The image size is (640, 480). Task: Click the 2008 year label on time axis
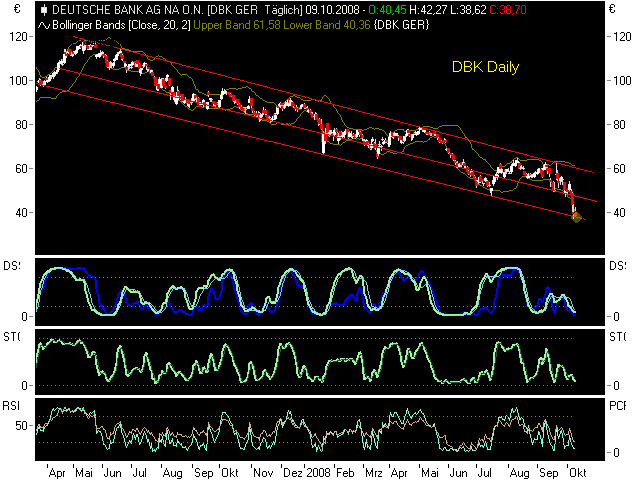click(318, 473)
